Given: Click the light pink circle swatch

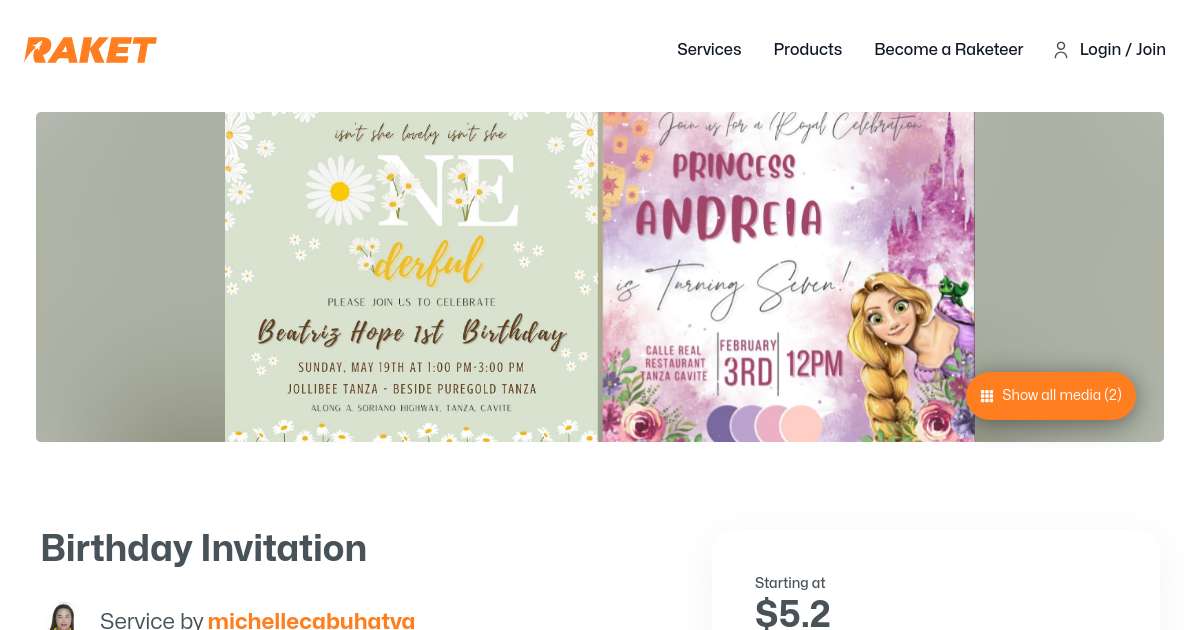Looking at the screenshot, I should 800,424.
